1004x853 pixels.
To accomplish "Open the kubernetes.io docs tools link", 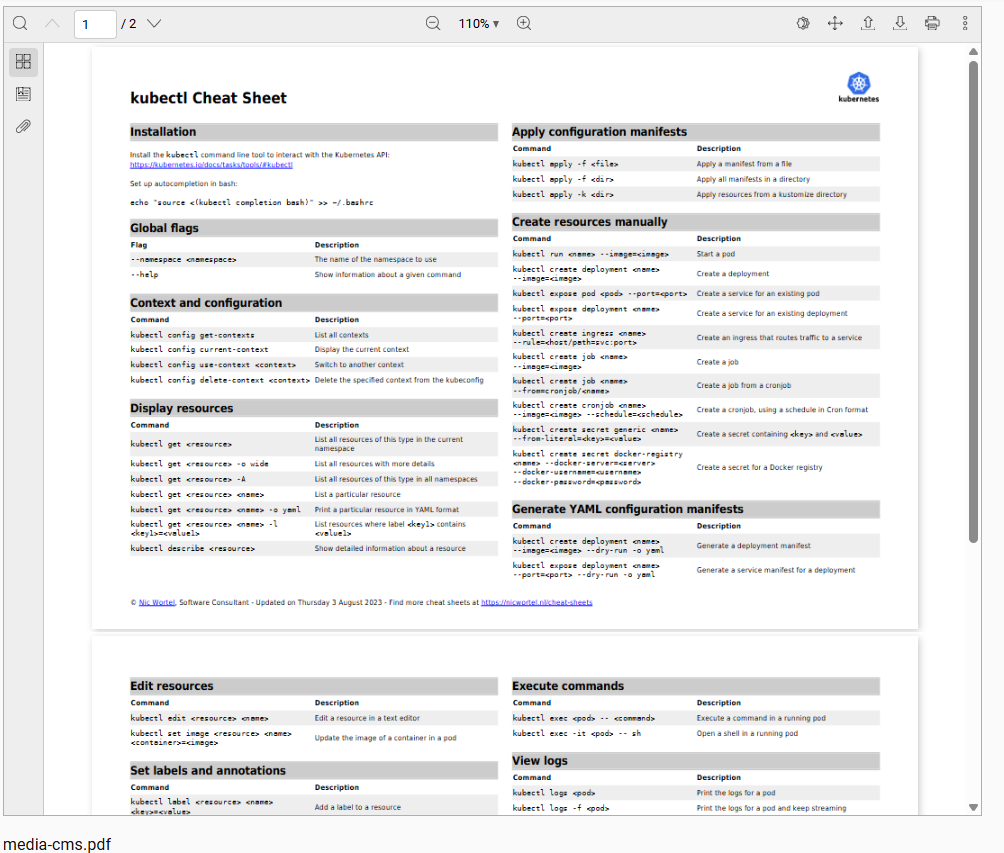I will [211, 165].
